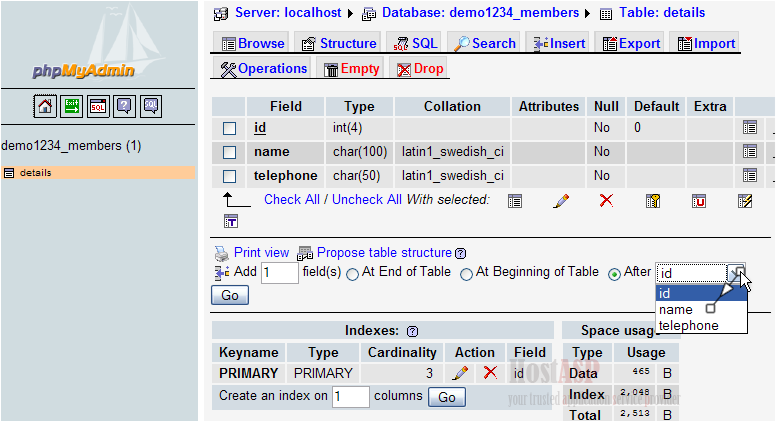
Task: Switch to the Browse tab
Action: pos(253,43)
